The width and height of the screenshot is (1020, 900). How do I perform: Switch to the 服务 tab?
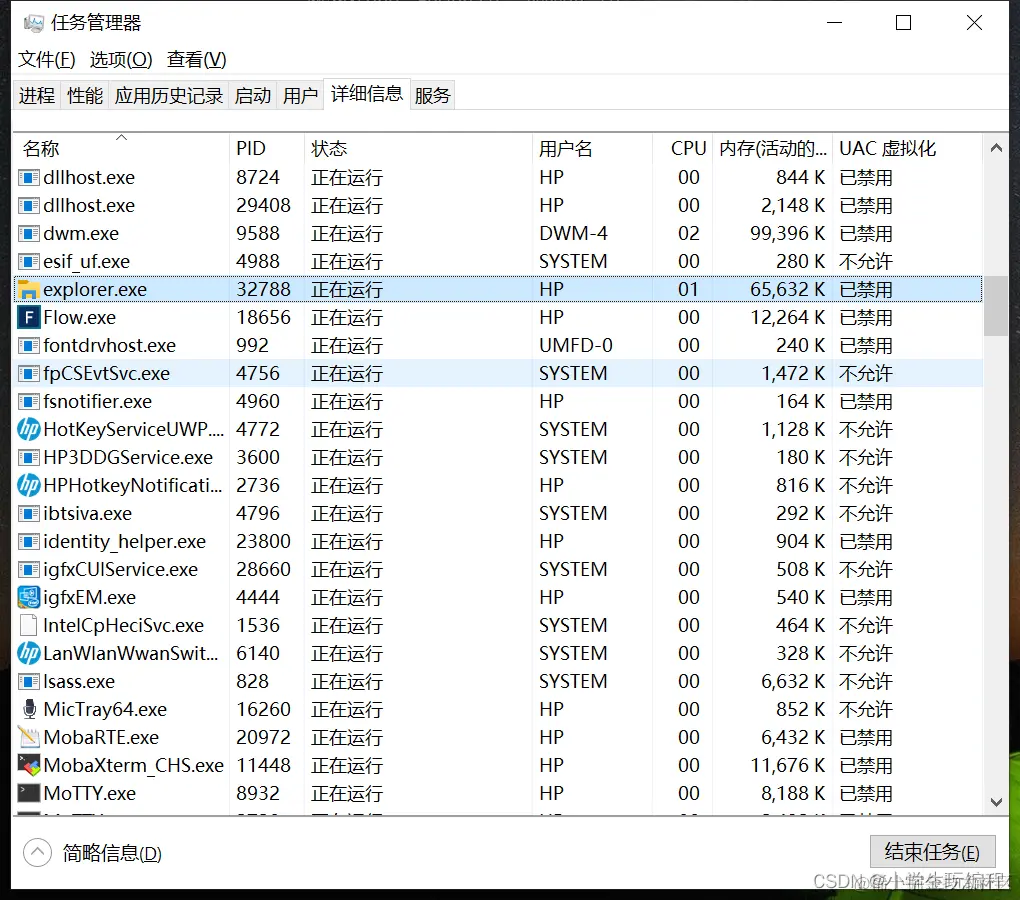[x=433, y=96]
